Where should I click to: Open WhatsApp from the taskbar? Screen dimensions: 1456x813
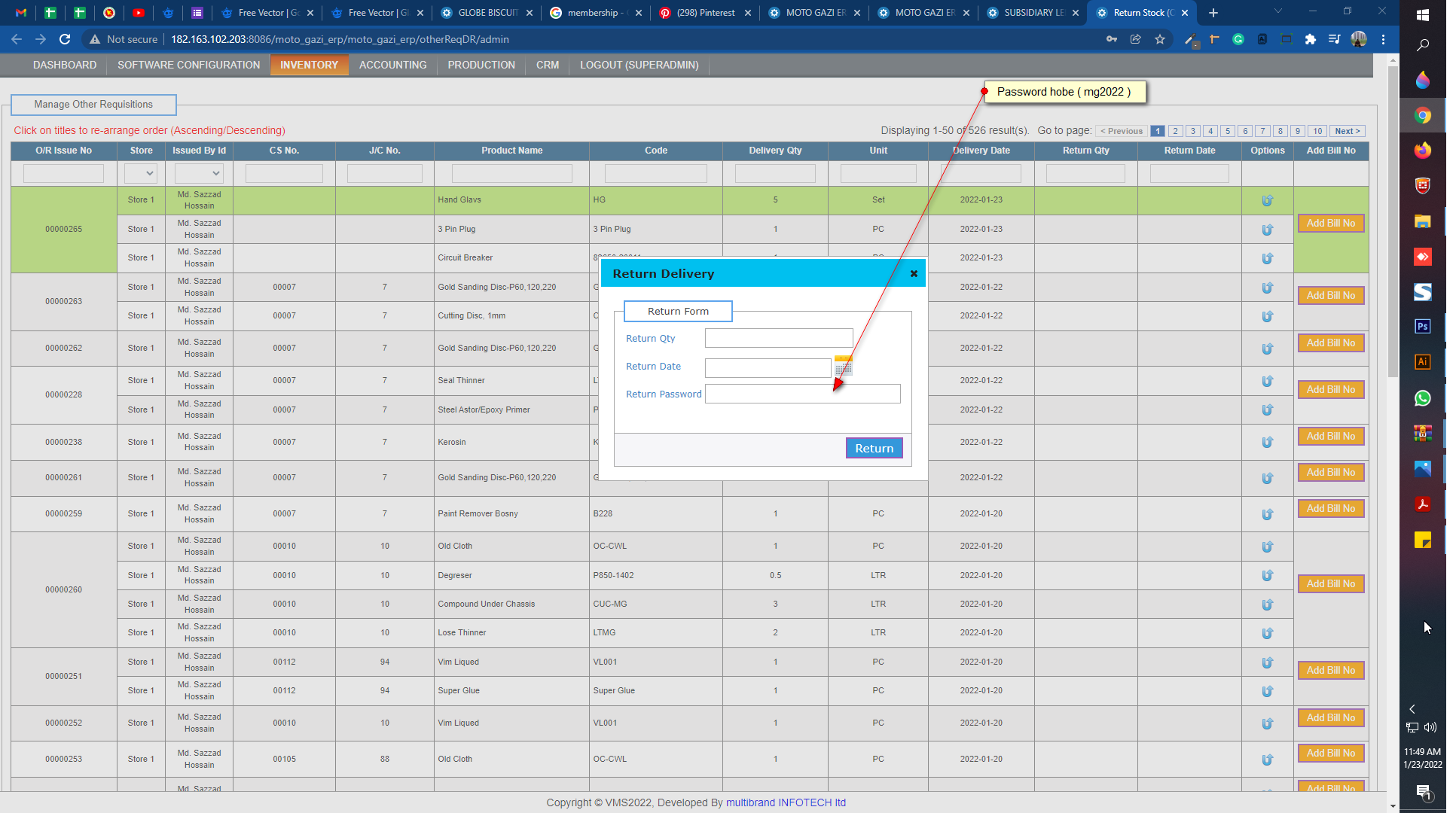[x=1422, y=397]
